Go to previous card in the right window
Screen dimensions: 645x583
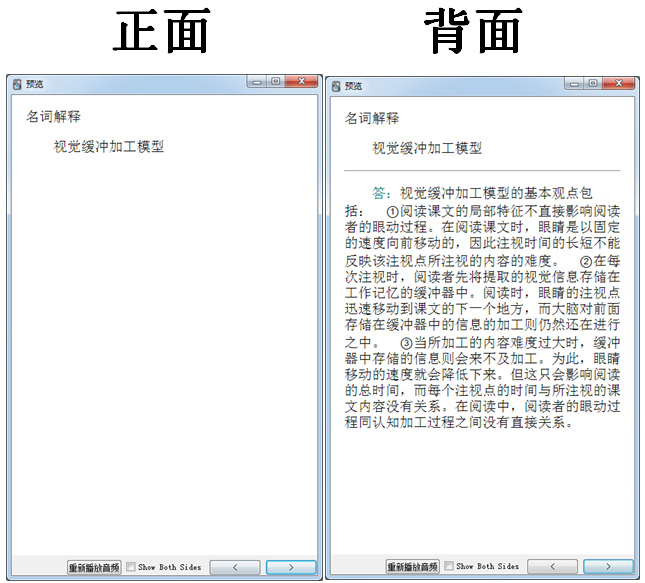tap(552, 567)
